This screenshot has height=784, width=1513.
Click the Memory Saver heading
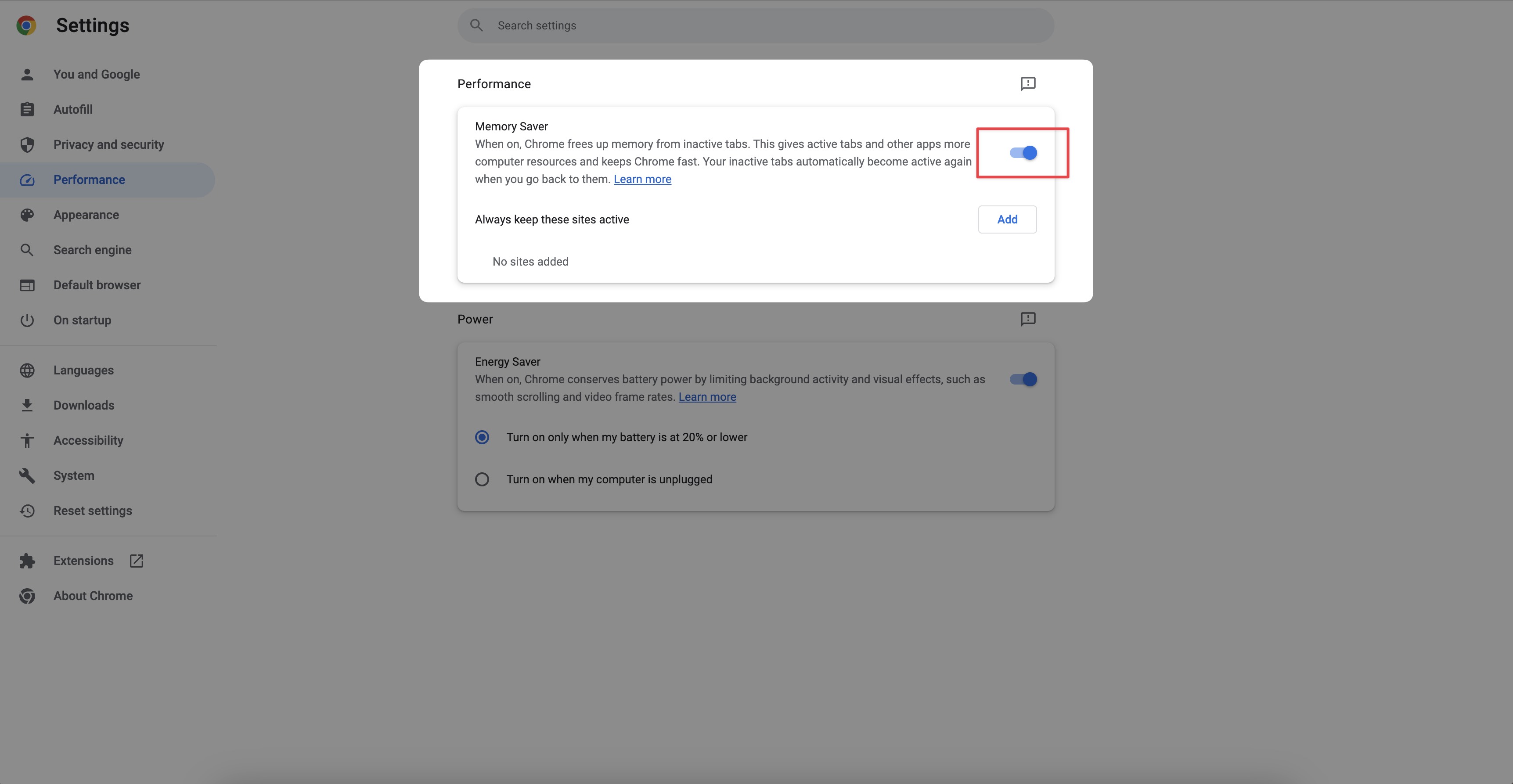[x=511, y=126]
